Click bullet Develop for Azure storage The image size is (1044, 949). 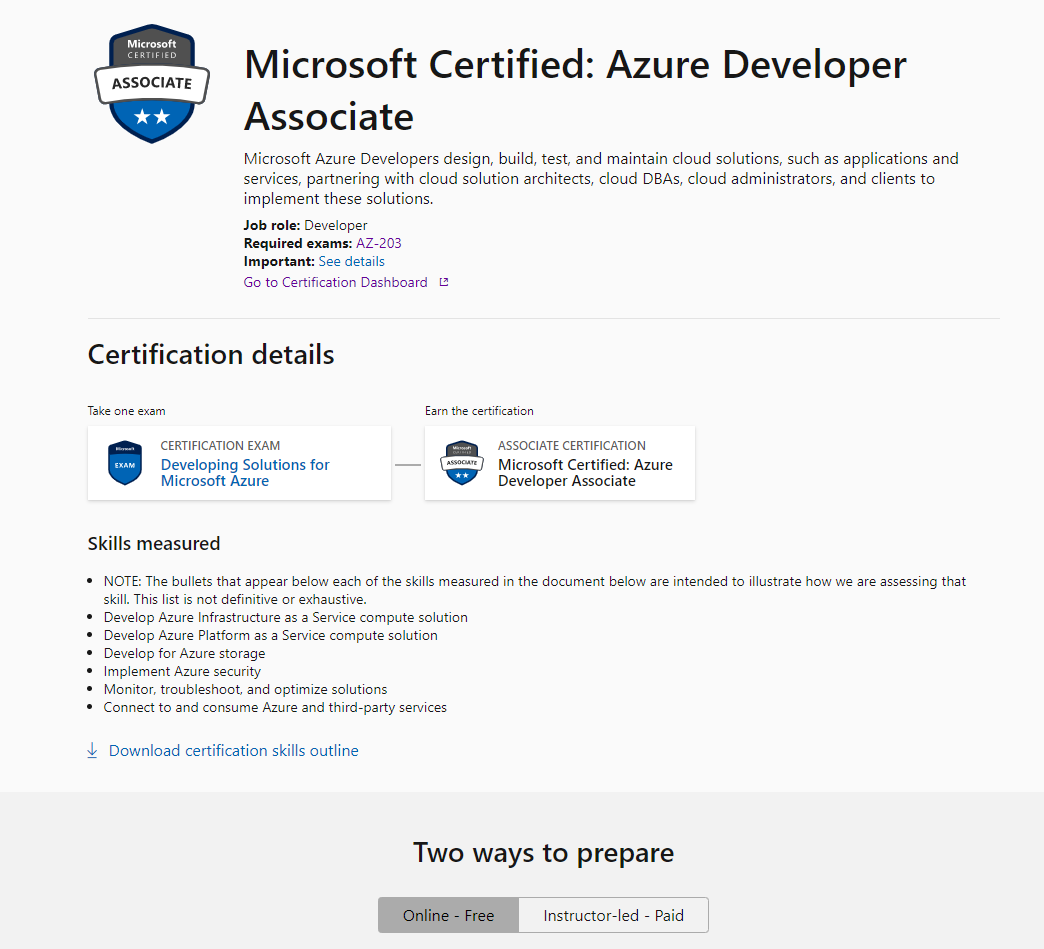(184, 653)
